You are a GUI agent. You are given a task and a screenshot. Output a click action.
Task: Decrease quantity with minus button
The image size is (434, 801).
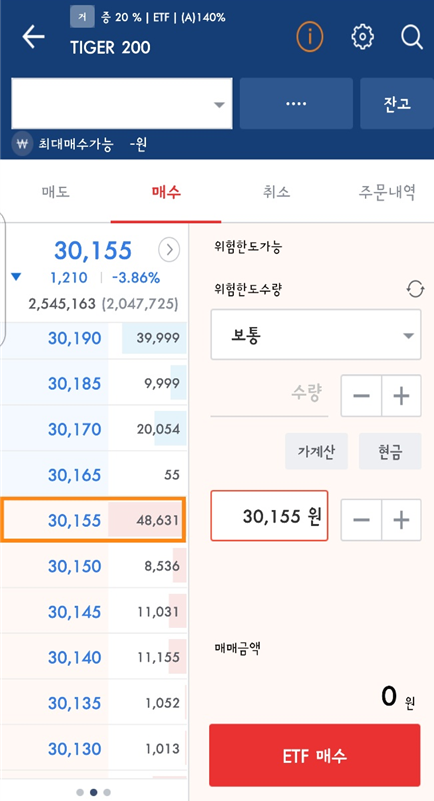[x=361, y=396]
